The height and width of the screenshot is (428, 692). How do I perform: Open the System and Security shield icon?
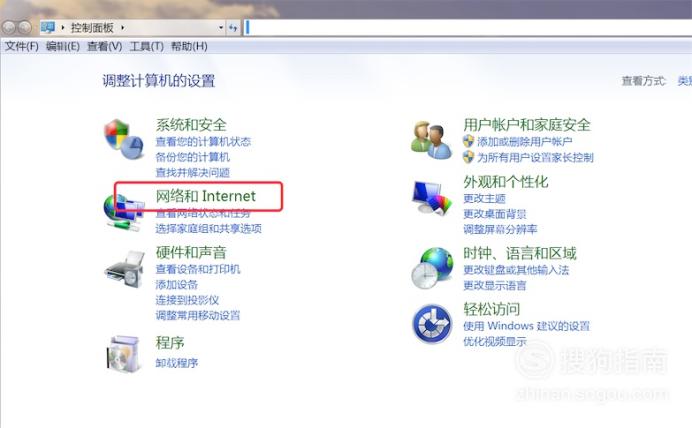(124, 139)
